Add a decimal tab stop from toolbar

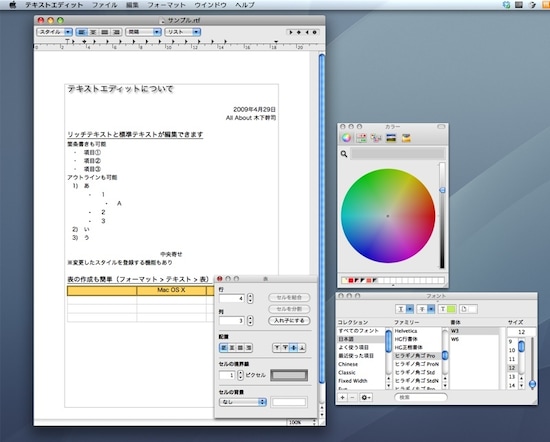click(315, 32)
